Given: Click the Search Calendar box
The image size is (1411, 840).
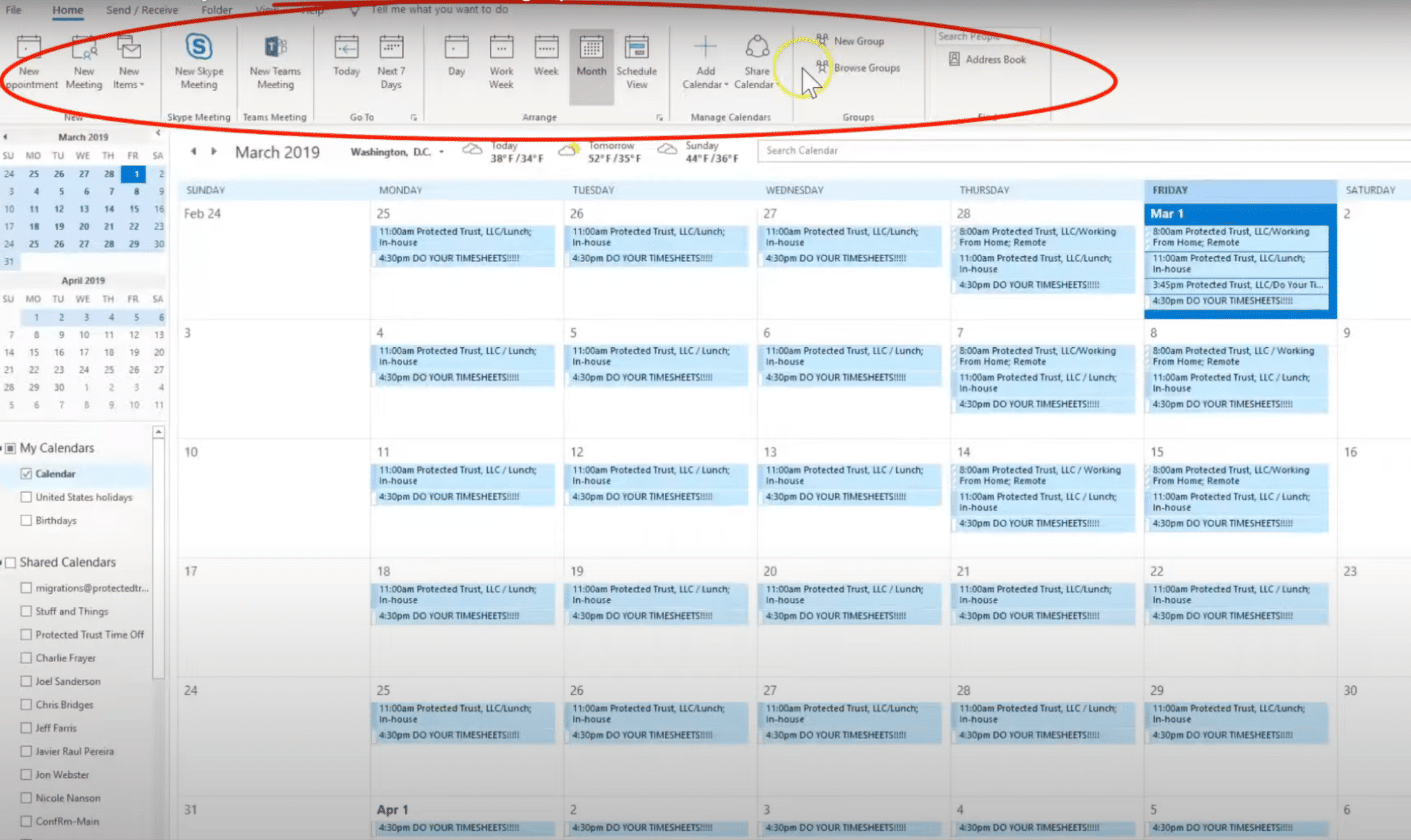Looking at the screenshot, I should pos(1083,150).
